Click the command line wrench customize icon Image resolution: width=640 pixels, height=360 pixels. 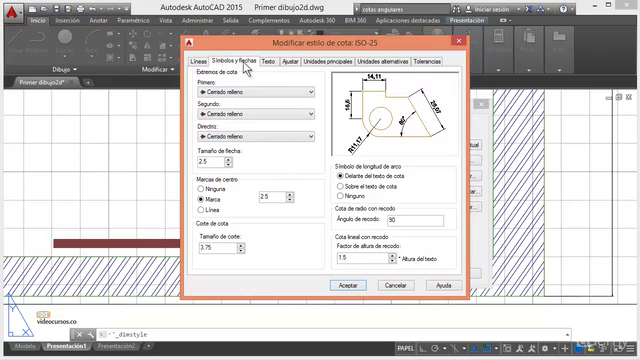[x=91, y=335]
